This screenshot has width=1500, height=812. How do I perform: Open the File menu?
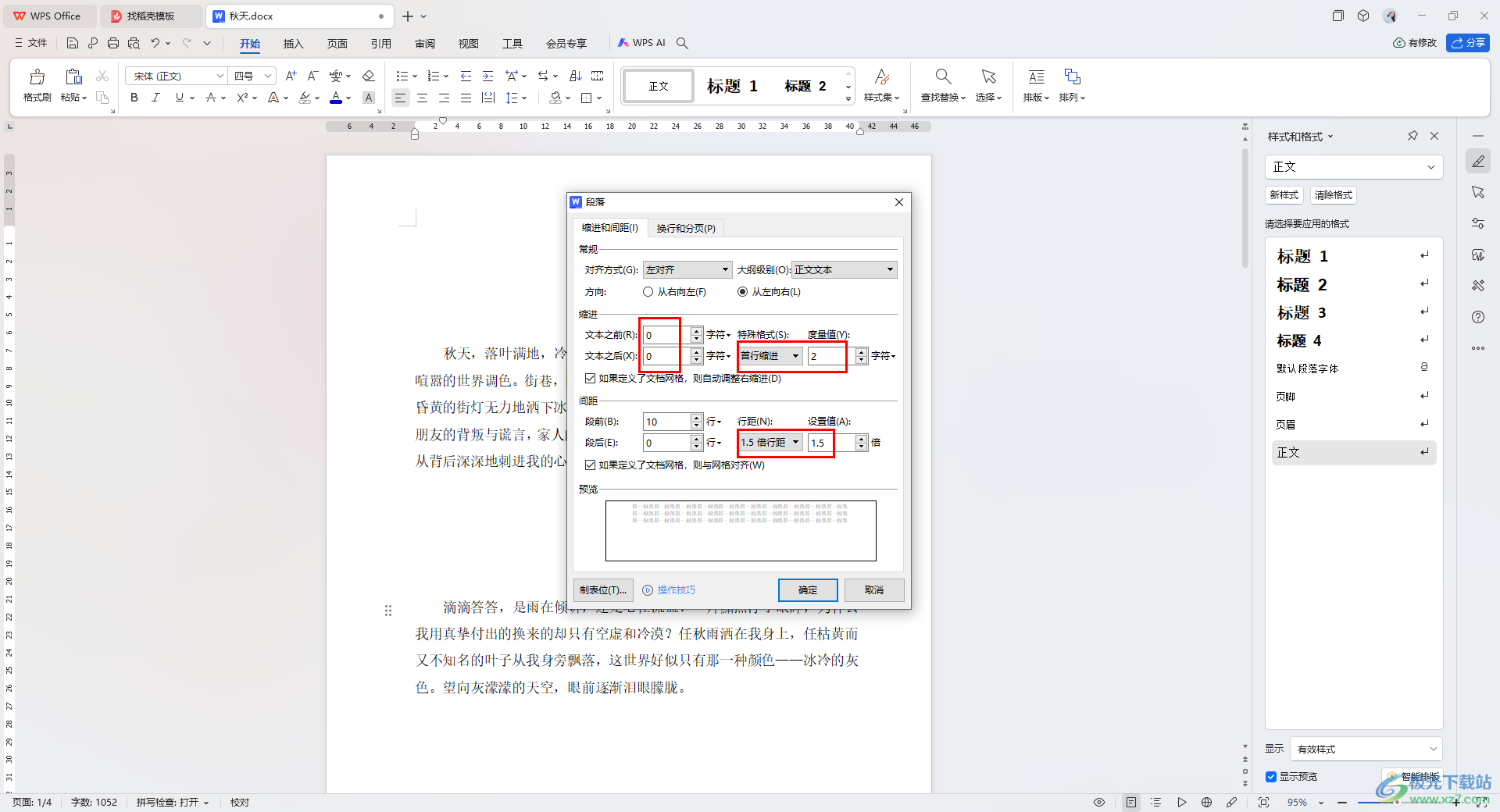click(31, 43)
